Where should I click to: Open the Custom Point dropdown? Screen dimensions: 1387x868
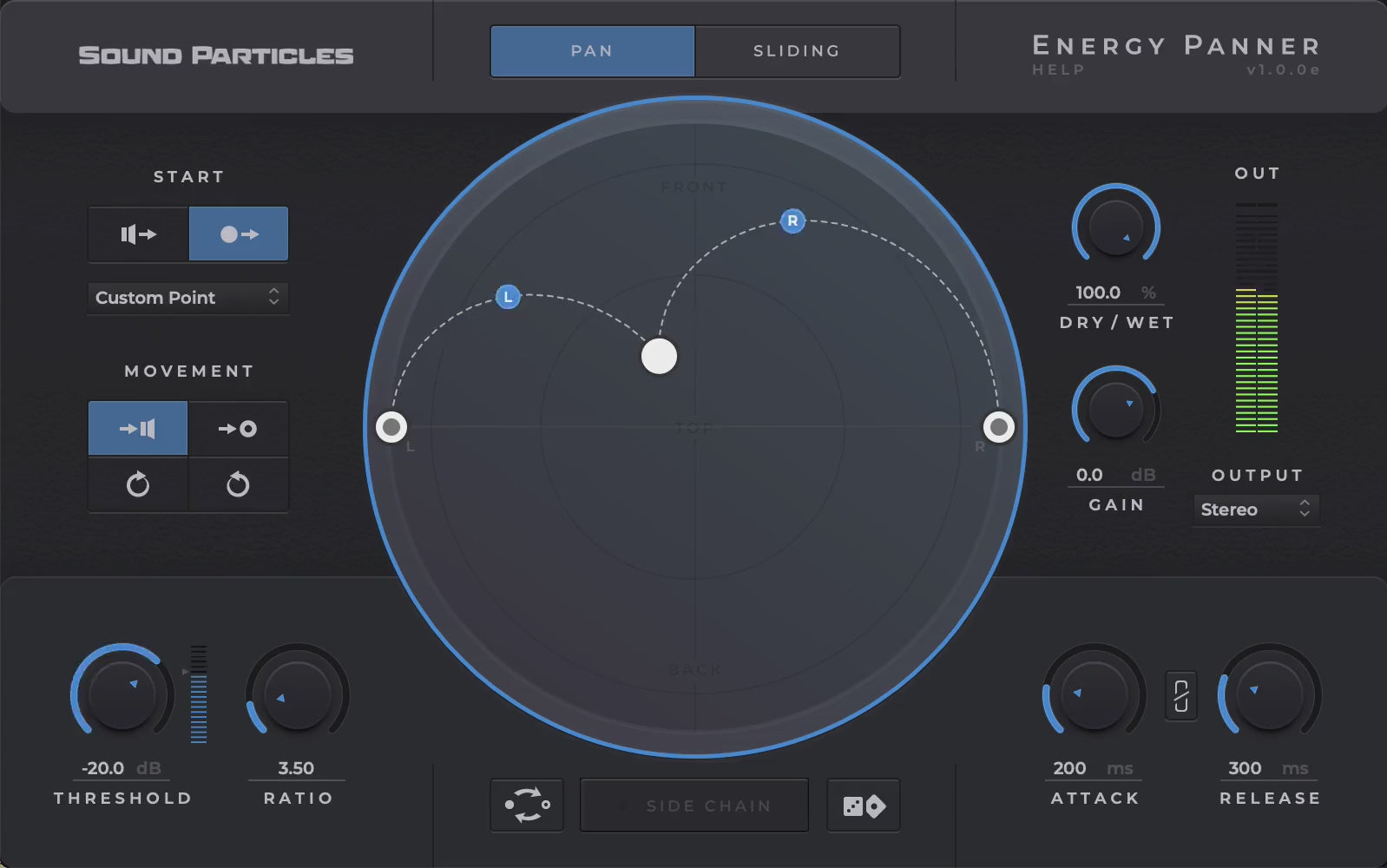point(188,298)
